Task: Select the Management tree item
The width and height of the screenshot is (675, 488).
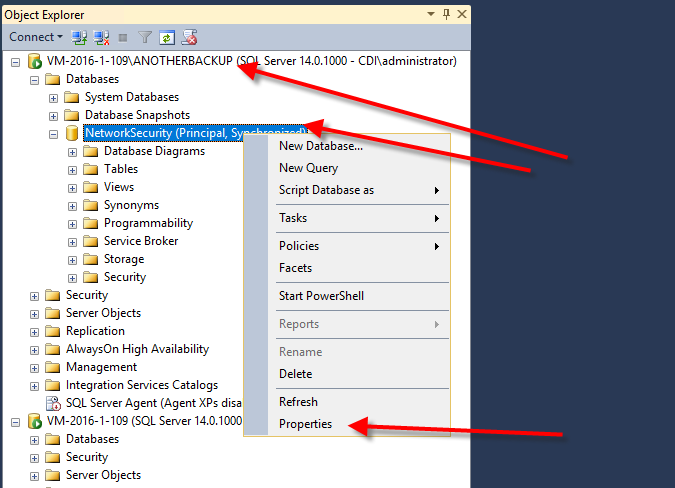Action: [101, 367]
